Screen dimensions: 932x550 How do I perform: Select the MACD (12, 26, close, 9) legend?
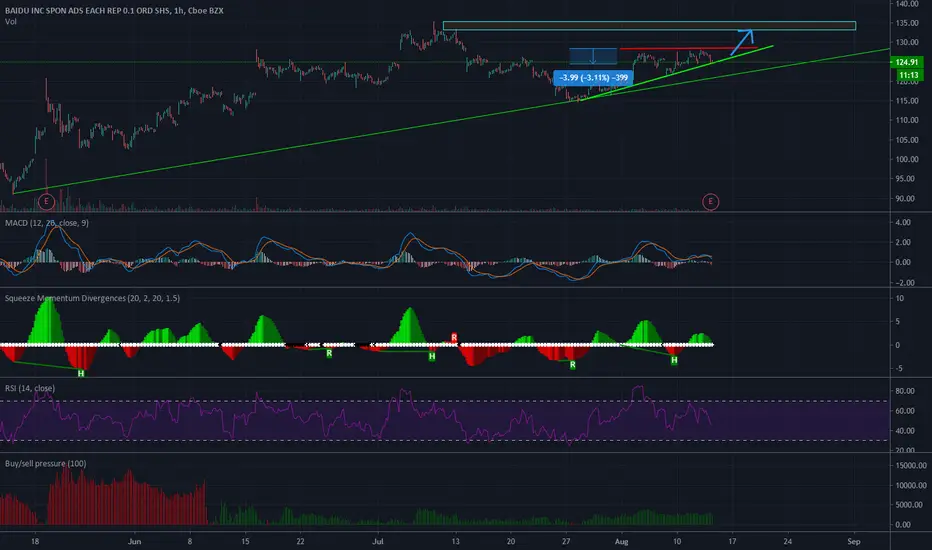pos(47,222)
